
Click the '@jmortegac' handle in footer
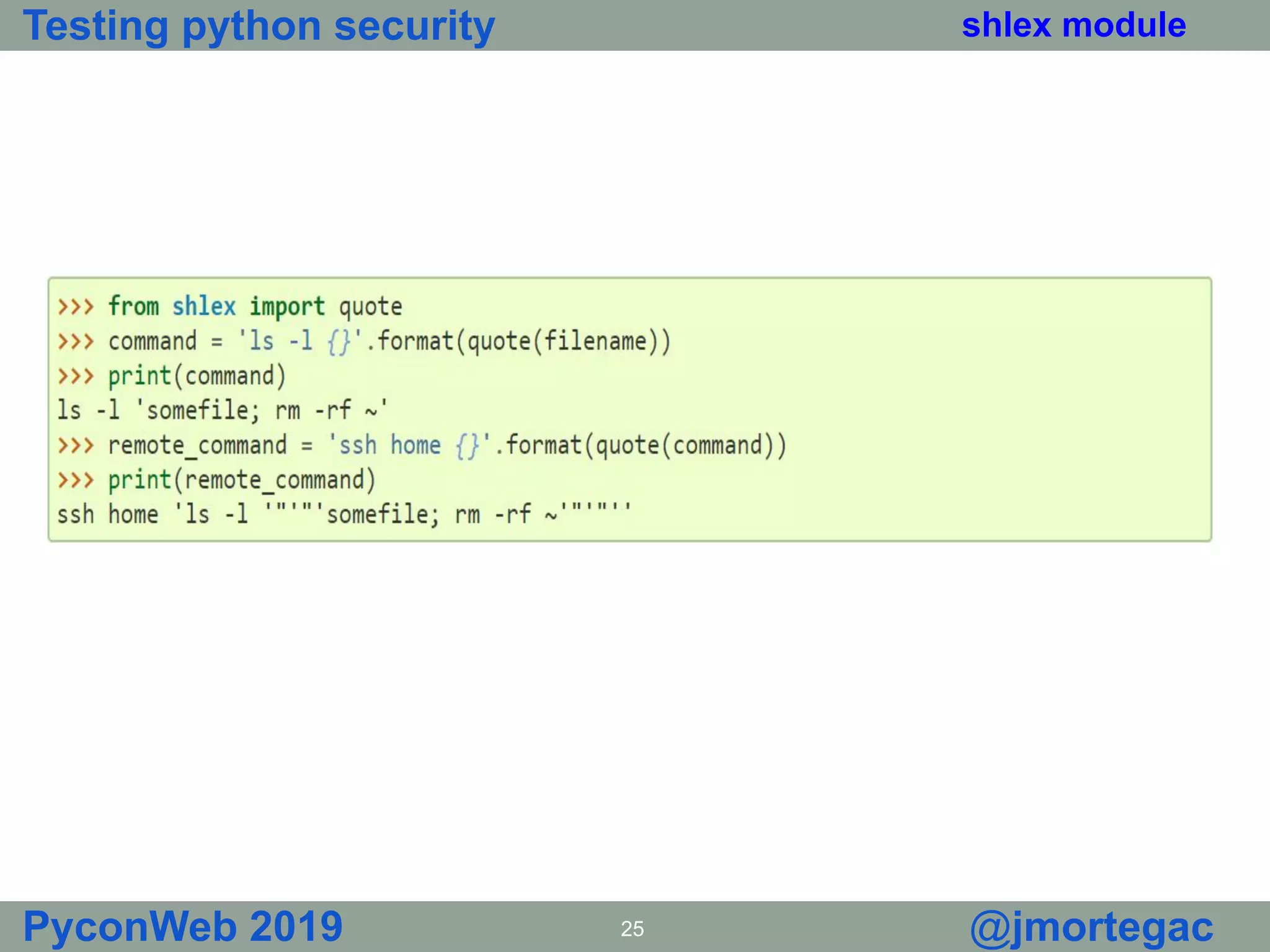1091,928
